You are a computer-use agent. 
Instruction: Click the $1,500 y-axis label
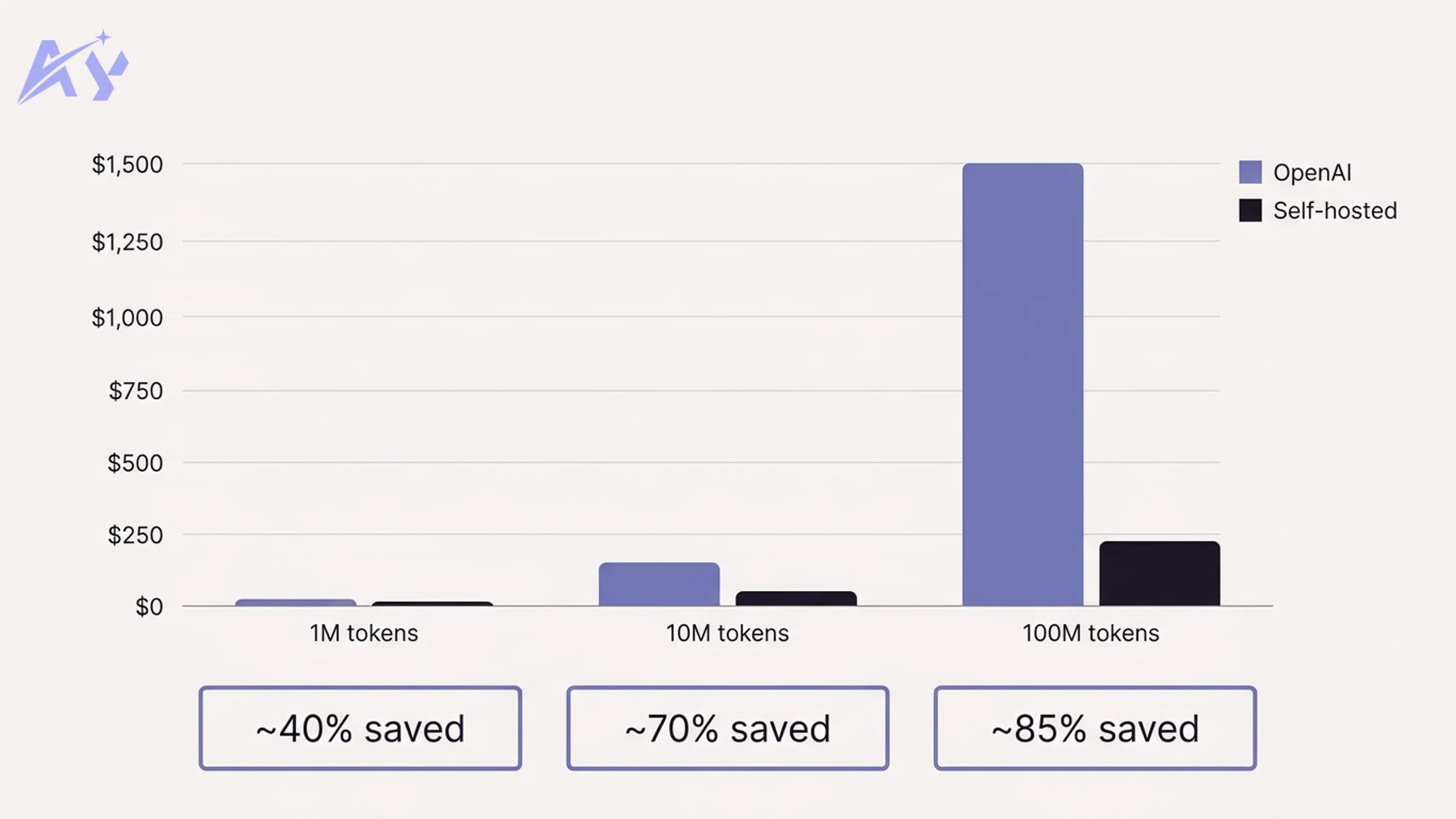coord(127,164)
